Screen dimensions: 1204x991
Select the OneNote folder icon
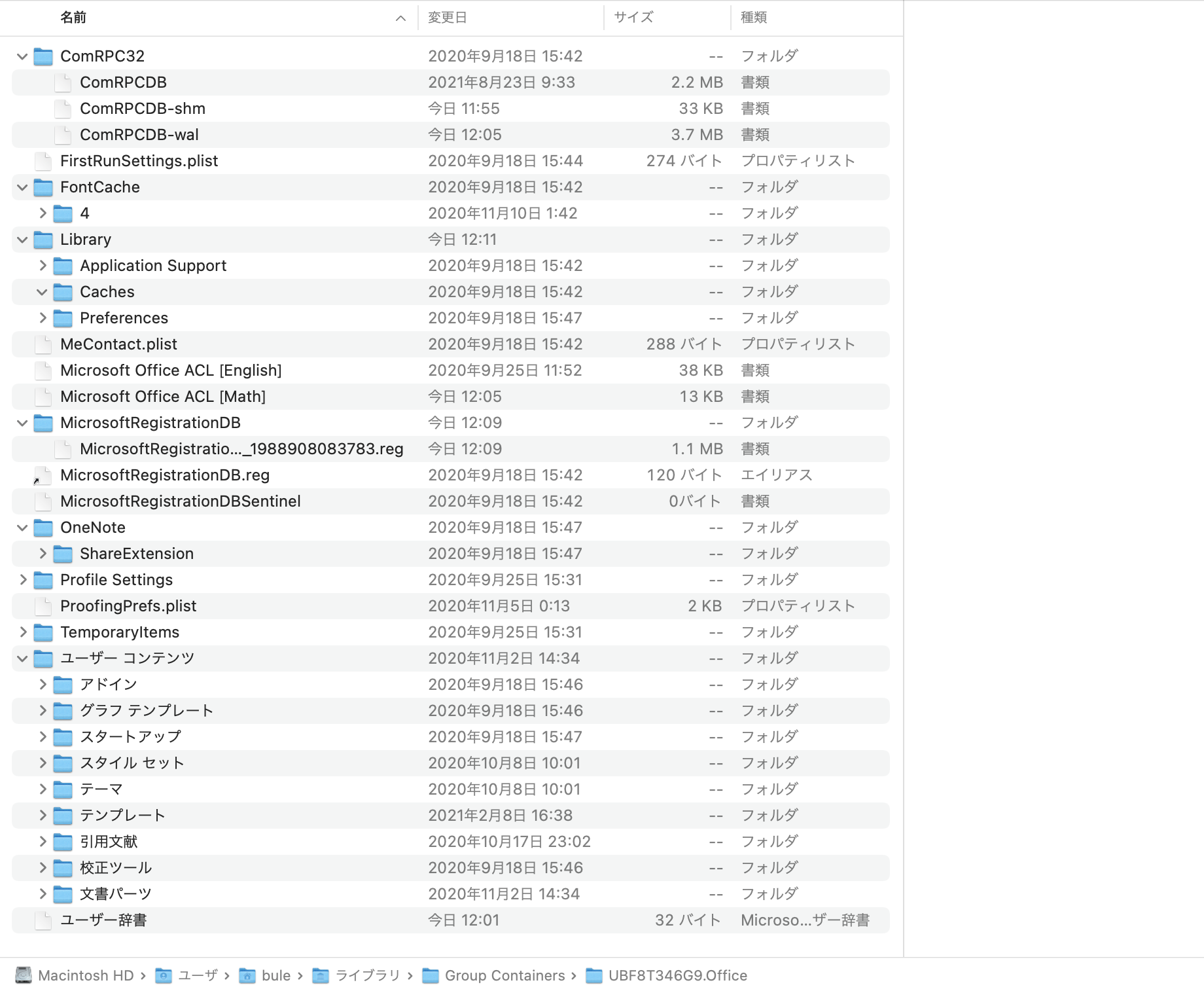[43, 528]
